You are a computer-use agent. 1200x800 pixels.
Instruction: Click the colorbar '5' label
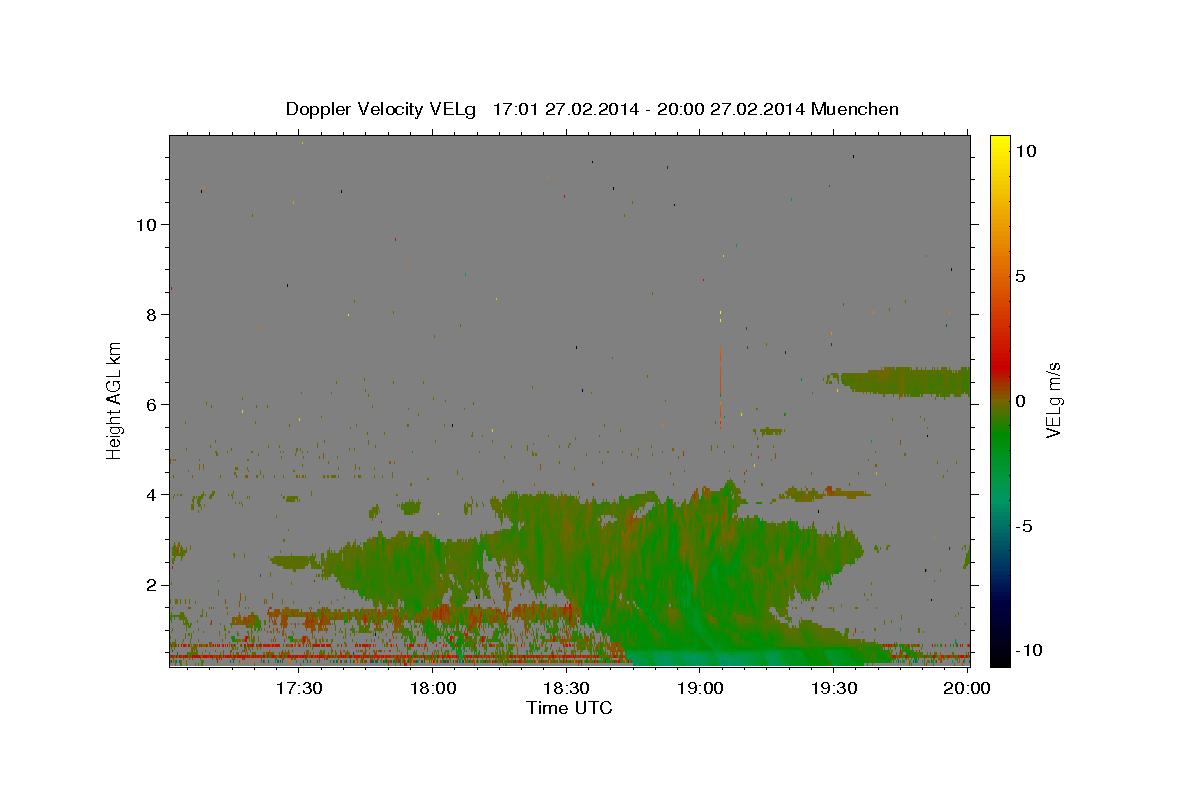click(x=1020, y=276)
